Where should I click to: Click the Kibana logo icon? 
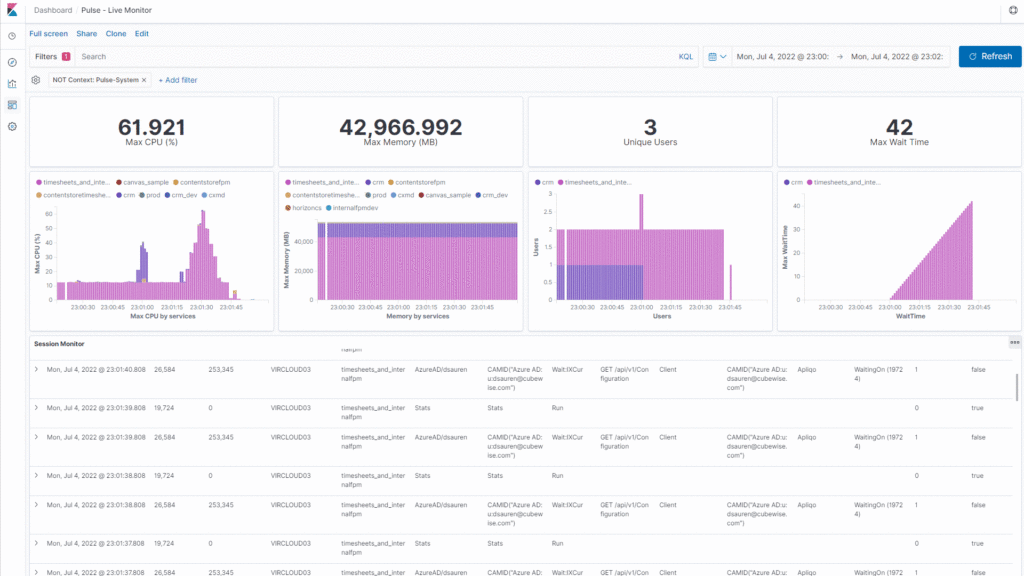pos(12,10)
